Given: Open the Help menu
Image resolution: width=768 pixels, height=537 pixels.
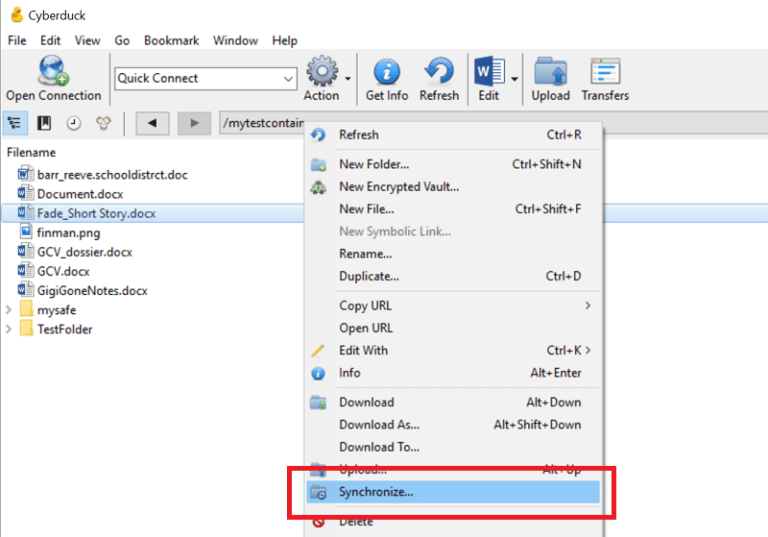Looking at the screenshot, I should click(285, 40).
